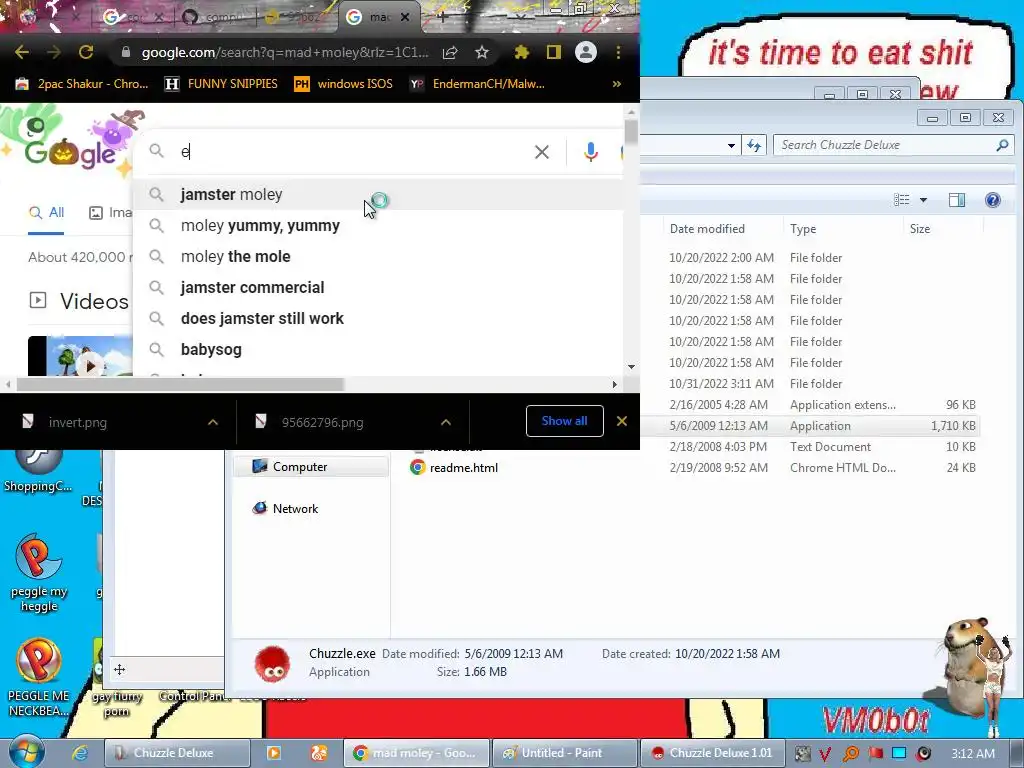Clear the search box with the X
Viewport: 1024px width, 768px height.
click(x=541, y=152)
